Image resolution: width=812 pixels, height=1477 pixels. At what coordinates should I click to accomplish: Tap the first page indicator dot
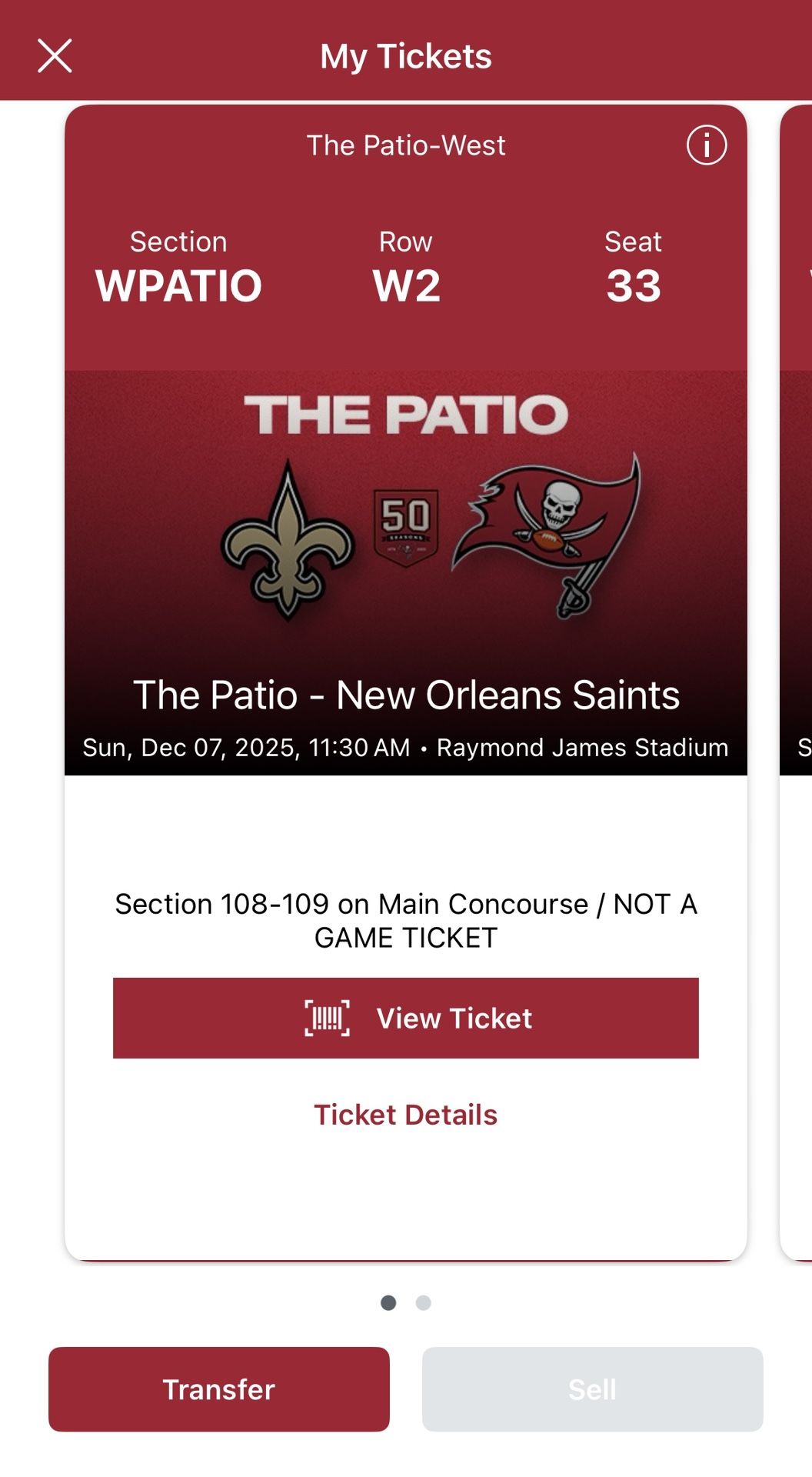(x=389, y=1303)
